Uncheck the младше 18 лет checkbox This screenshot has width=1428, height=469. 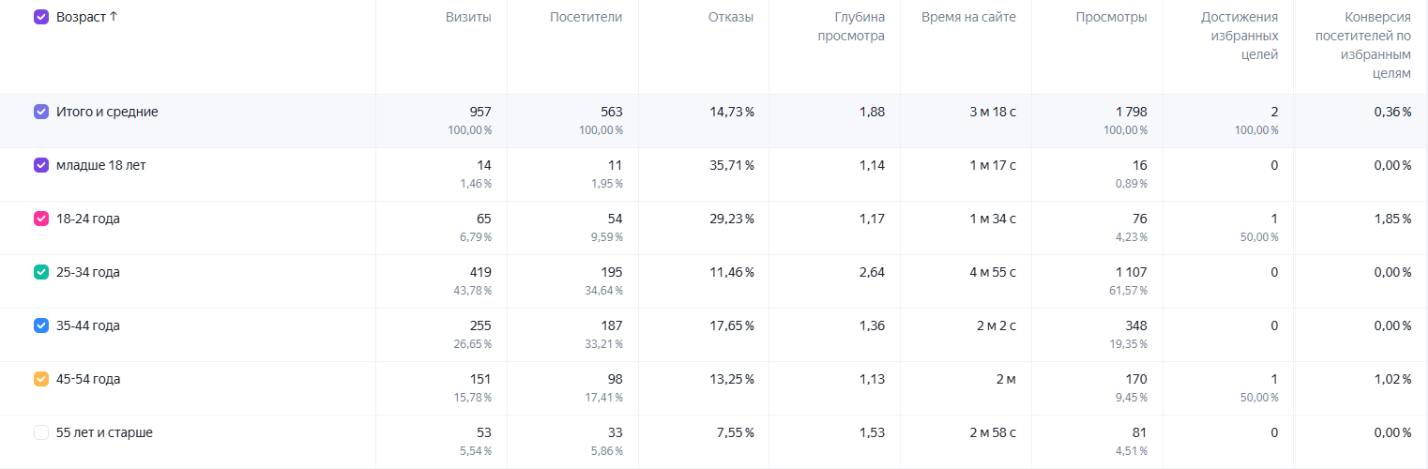[41, 165]
